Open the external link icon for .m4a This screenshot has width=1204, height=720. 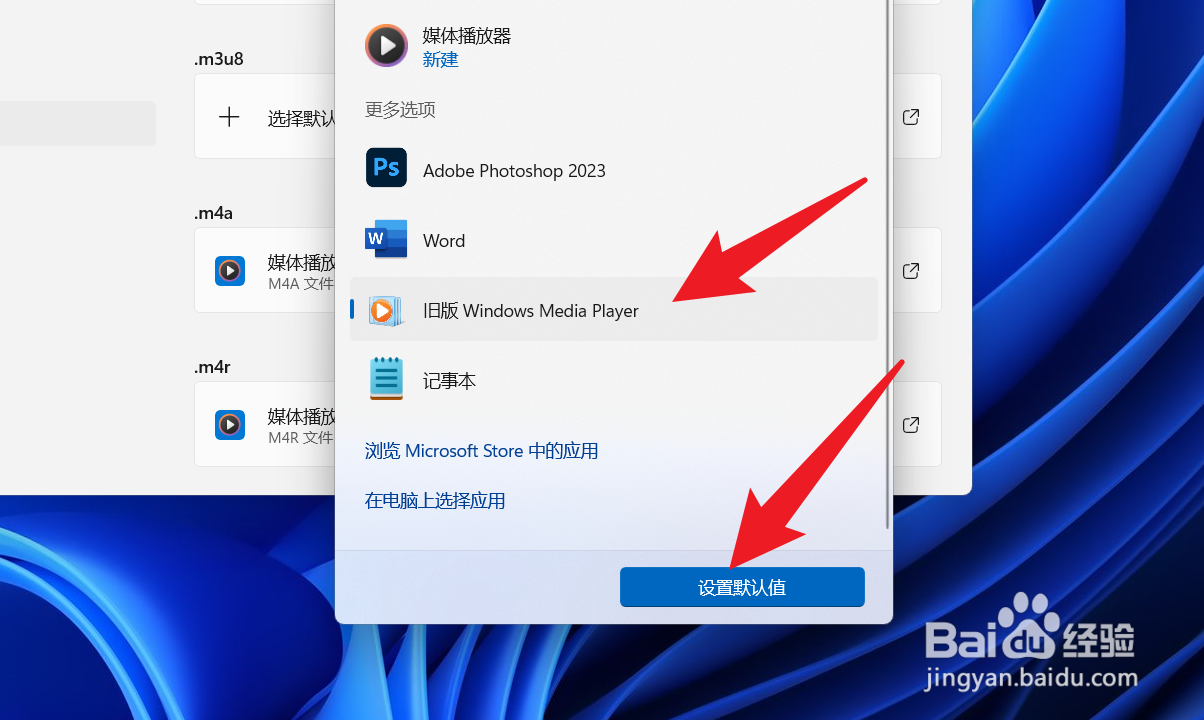click(x=911, y=271)
